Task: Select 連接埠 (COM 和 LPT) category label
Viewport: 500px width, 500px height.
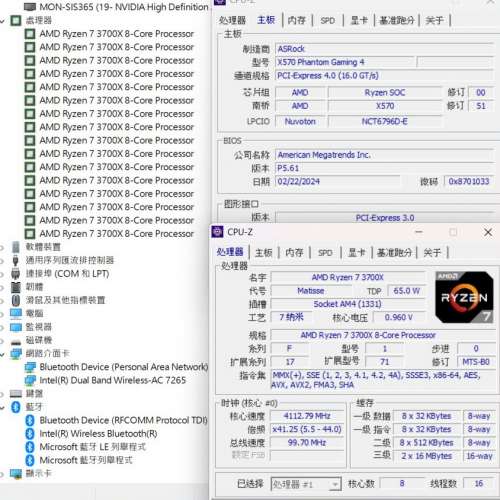Action: 67,274
